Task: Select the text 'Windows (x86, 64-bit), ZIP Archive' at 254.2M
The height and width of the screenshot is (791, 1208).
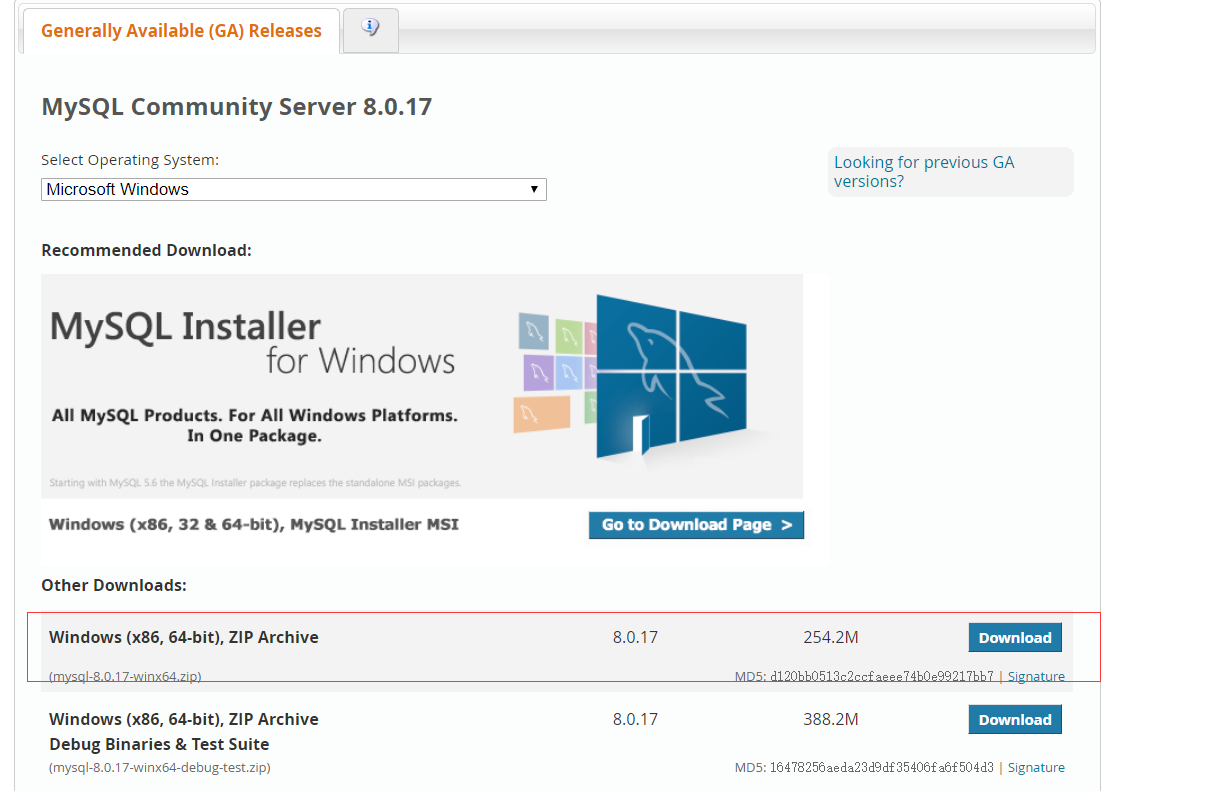Action: pyautogui.click(x=184, y=638)
